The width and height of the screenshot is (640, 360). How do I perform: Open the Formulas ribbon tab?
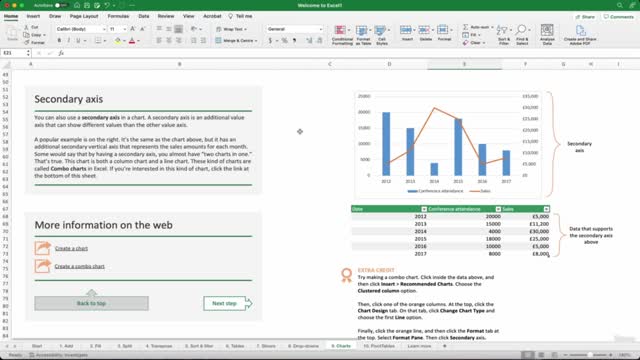(x=118, y=16)
